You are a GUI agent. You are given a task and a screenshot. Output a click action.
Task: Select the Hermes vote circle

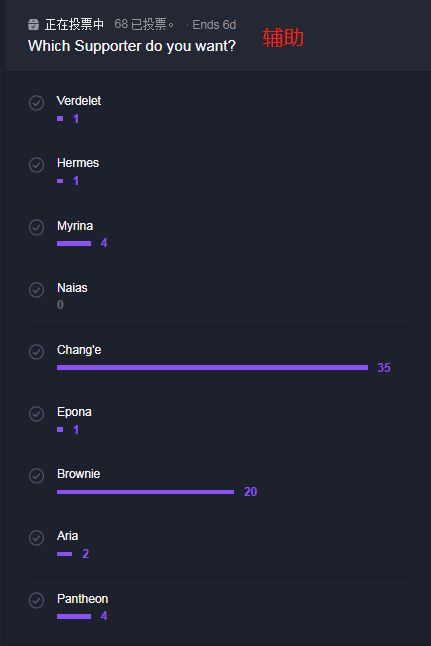[x=37, y=165]
